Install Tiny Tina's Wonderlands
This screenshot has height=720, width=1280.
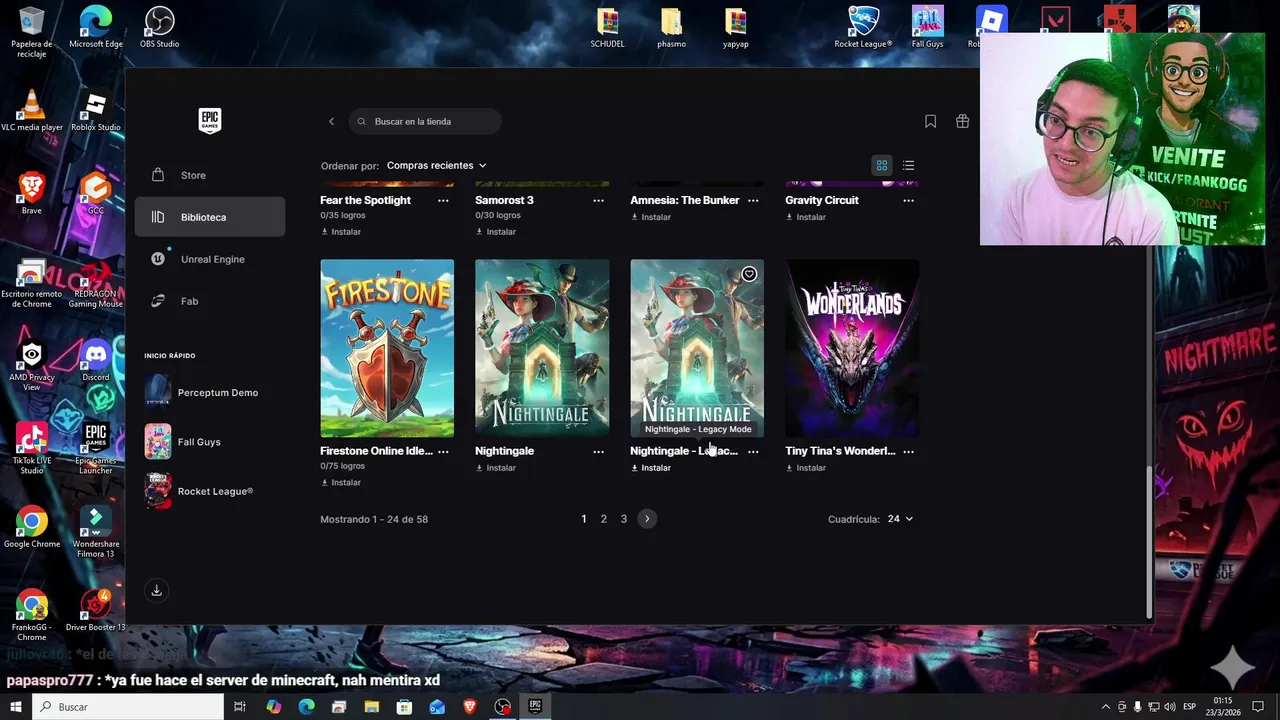(806, 468)
